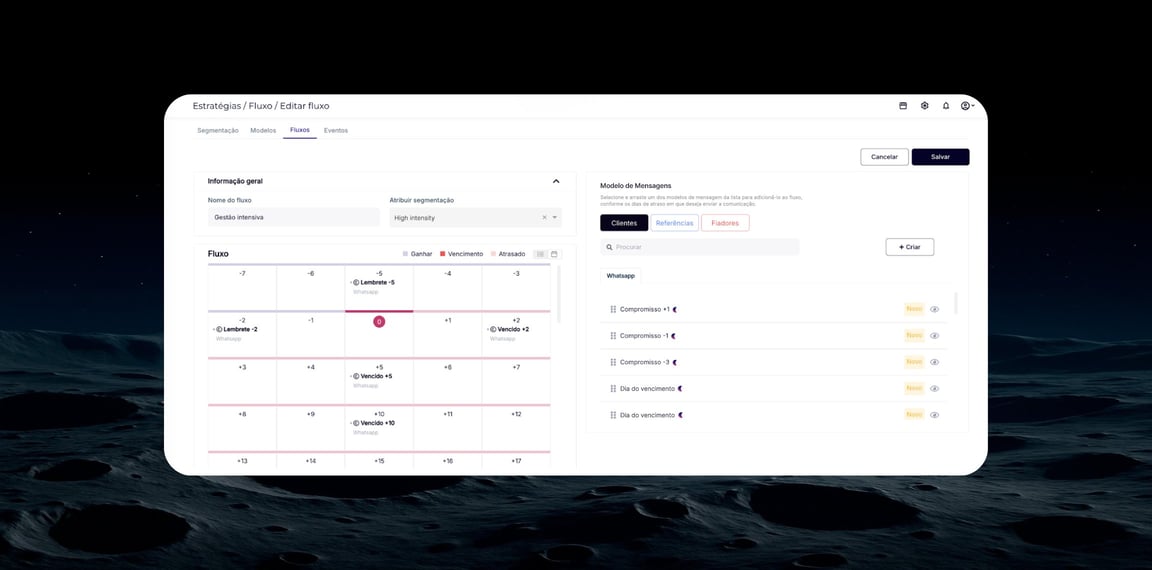Open the notifications bell icon

pyautogui.click(x=946, y=106)
